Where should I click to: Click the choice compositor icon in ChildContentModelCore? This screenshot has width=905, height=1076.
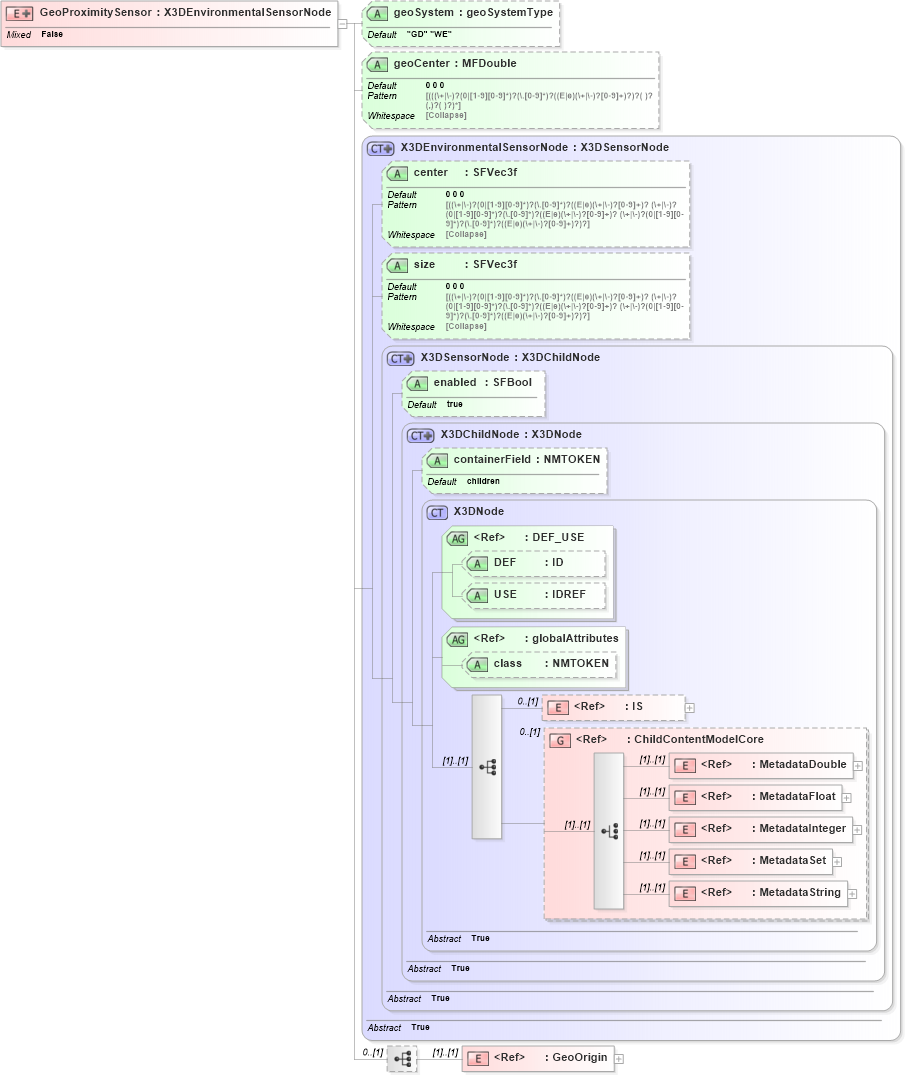point(609,831)
